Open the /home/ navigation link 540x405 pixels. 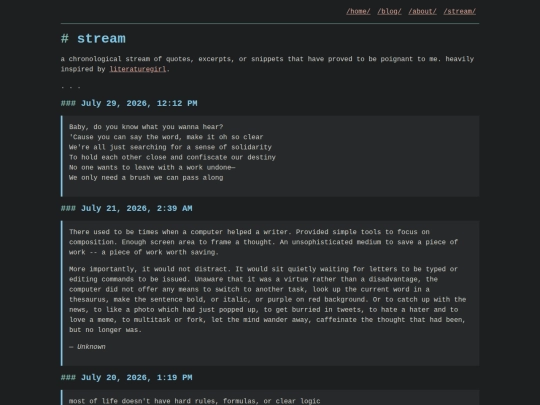pos(358,11)
